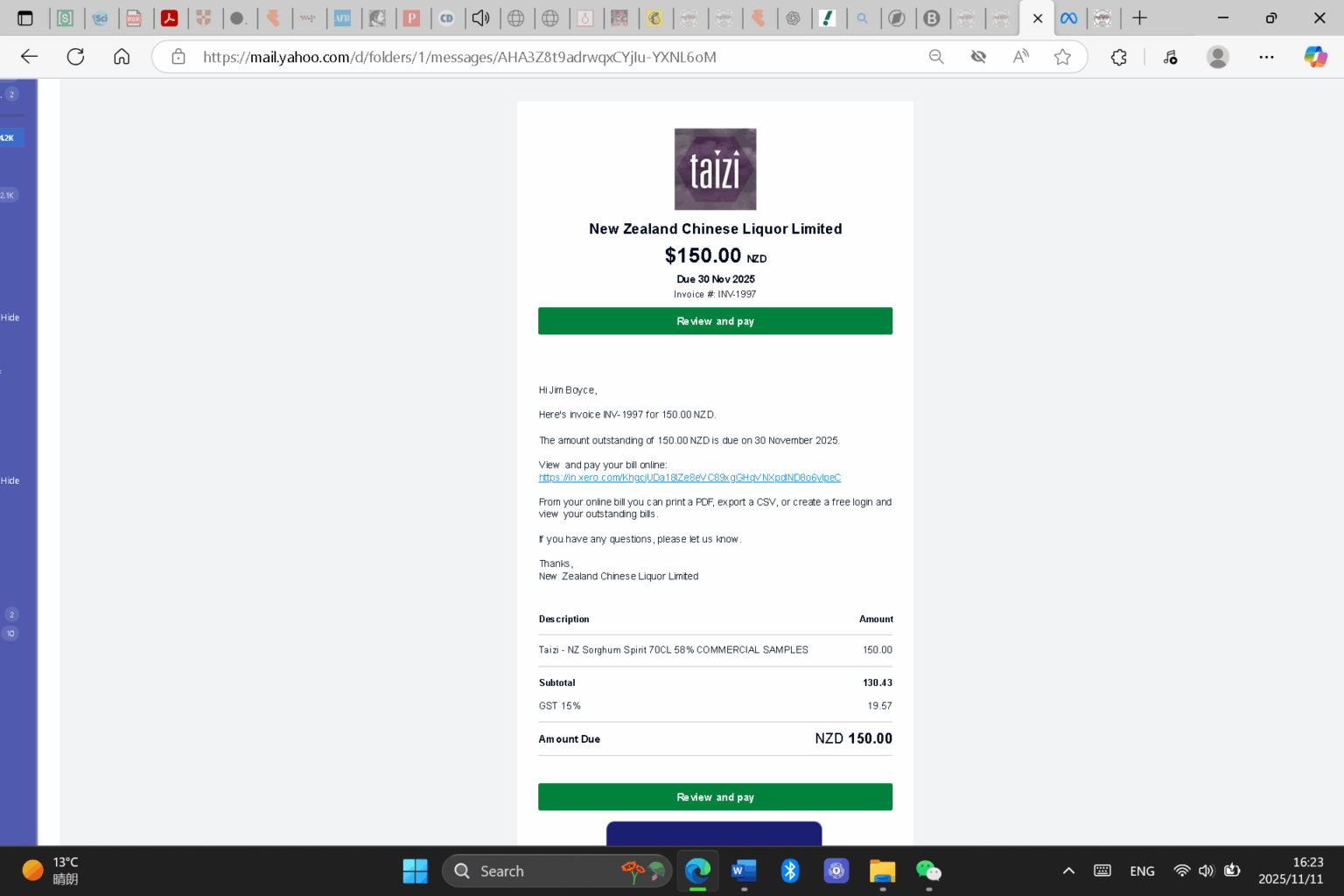Switch to the Meta tab
The width and height of the screenshot is (1344, 896).
tap(1068, 17)
